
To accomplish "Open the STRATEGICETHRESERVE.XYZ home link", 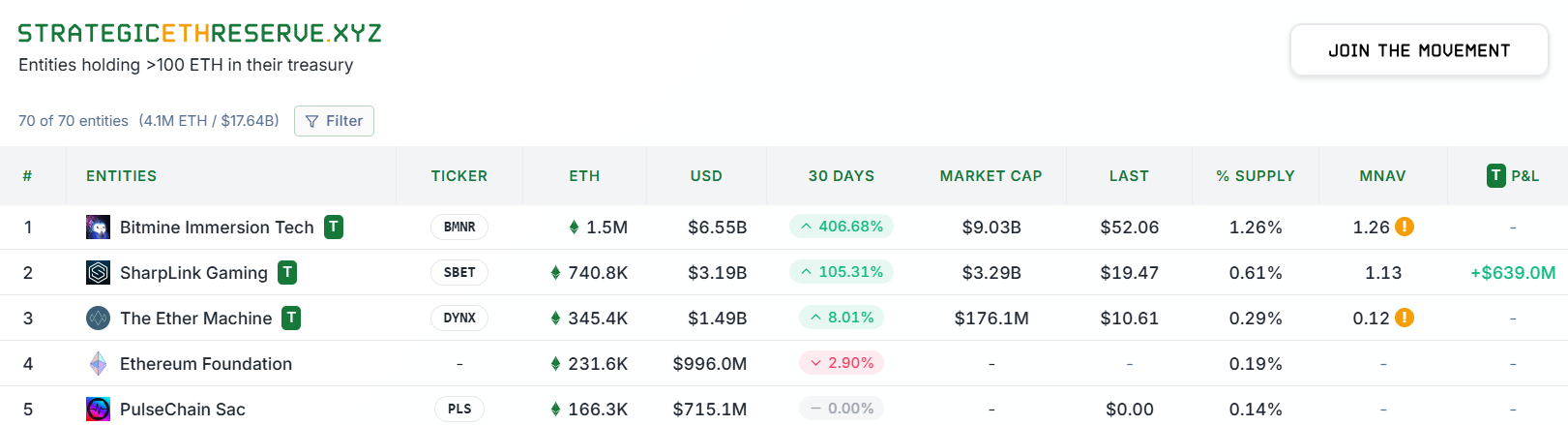I will (x=200, y=34).
